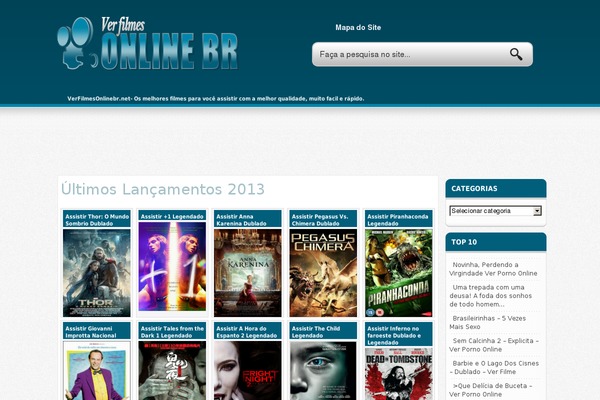Click the Anna Karenina poster thumbnail

point(248,273)
